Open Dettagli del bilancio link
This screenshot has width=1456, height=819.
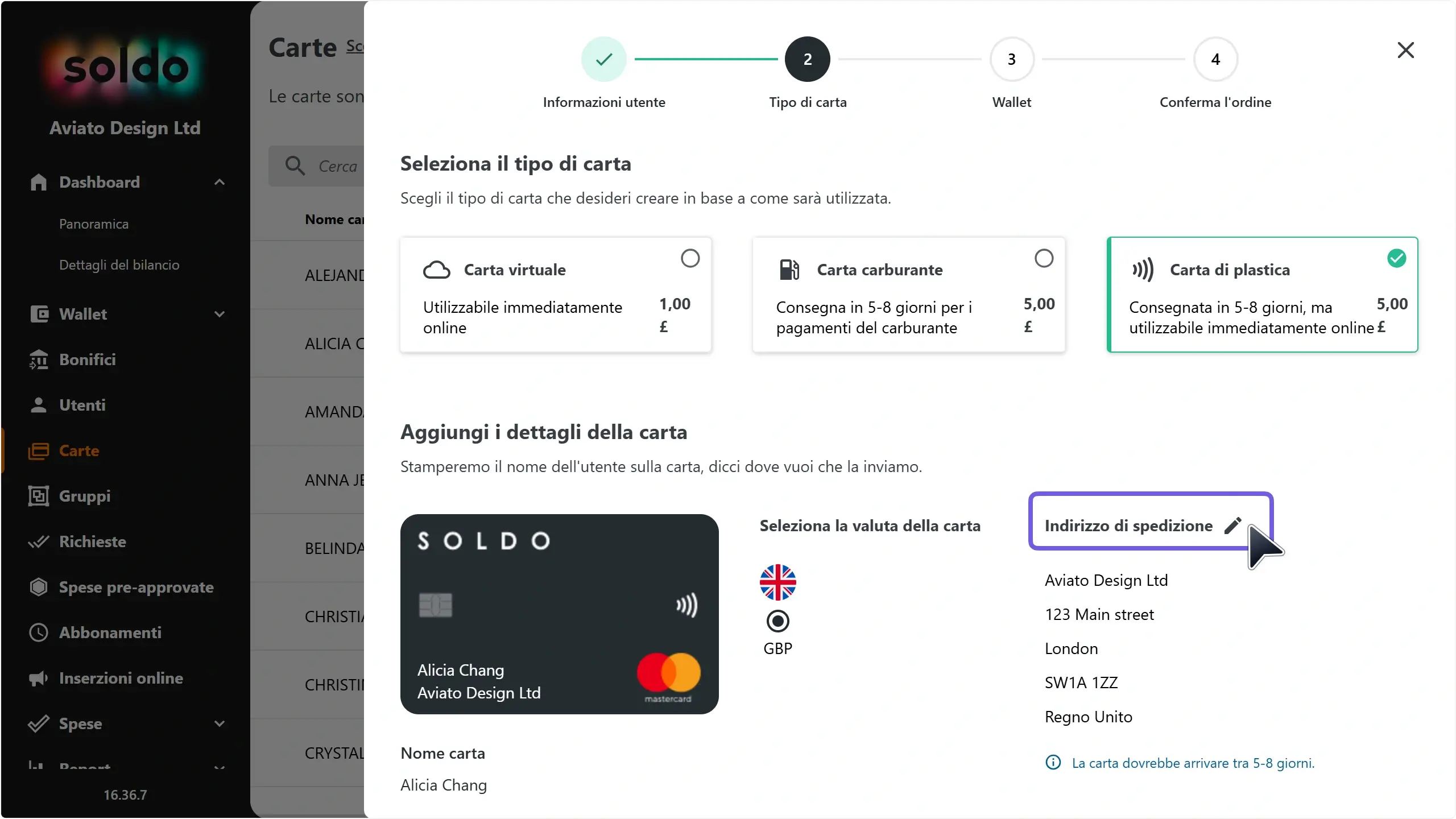point(119,265)
